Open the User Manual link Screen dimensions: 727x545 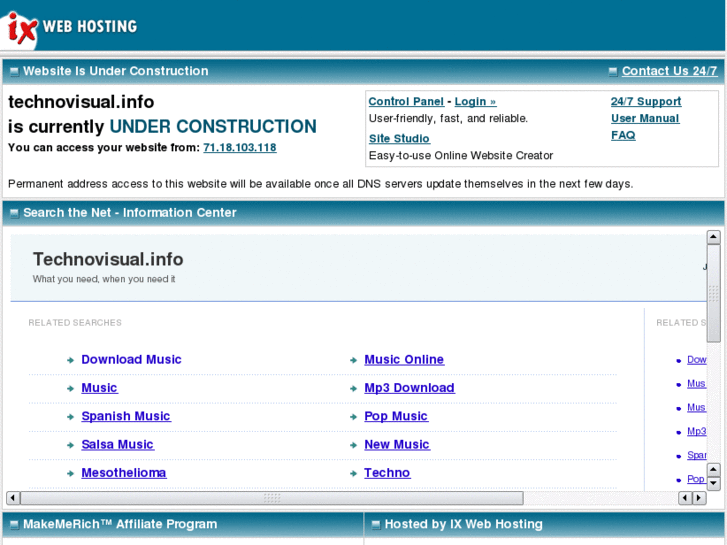(645, 118)
